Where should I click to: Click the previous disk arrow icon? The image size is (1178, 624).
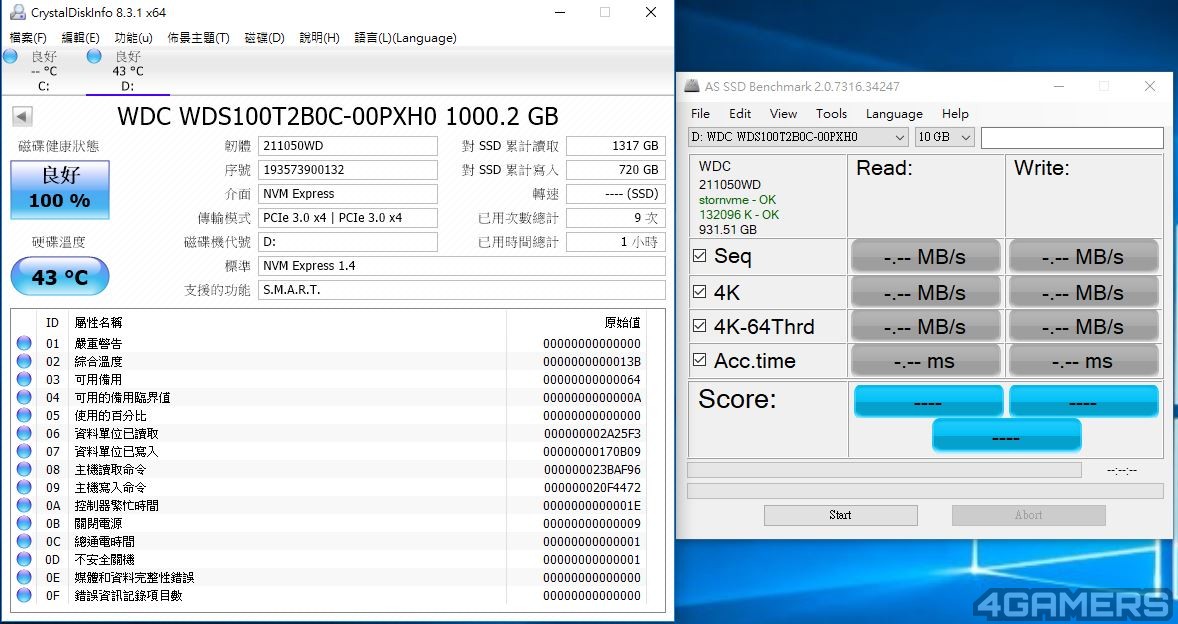point(22,116)
